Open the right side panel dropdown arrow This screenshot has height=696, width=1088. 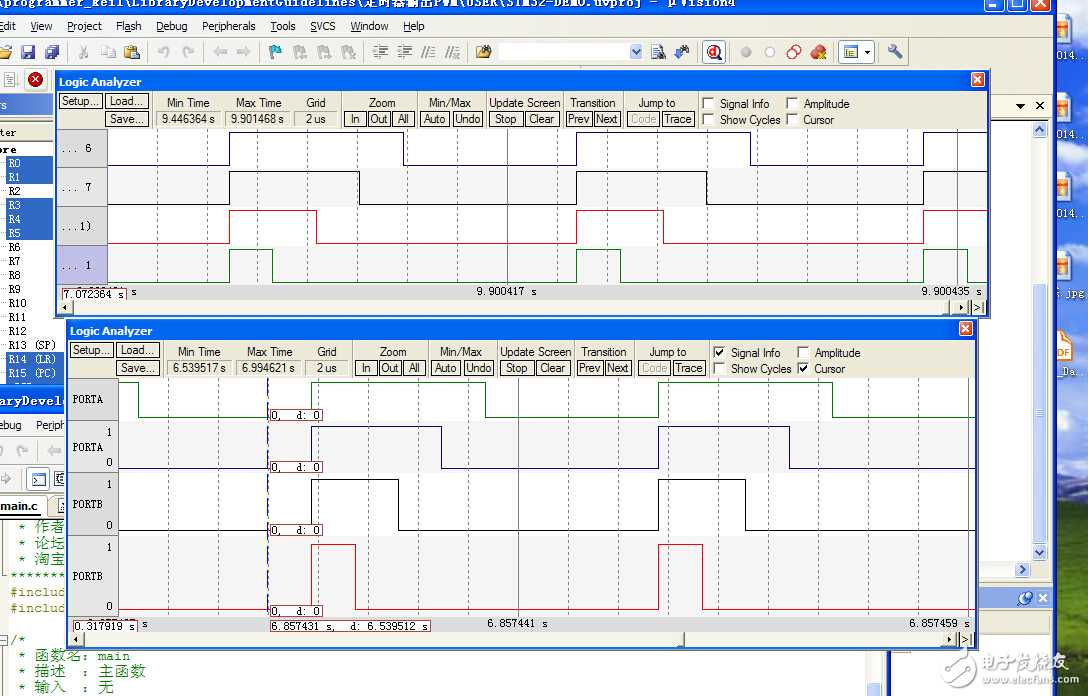(x=1021, y=106)
